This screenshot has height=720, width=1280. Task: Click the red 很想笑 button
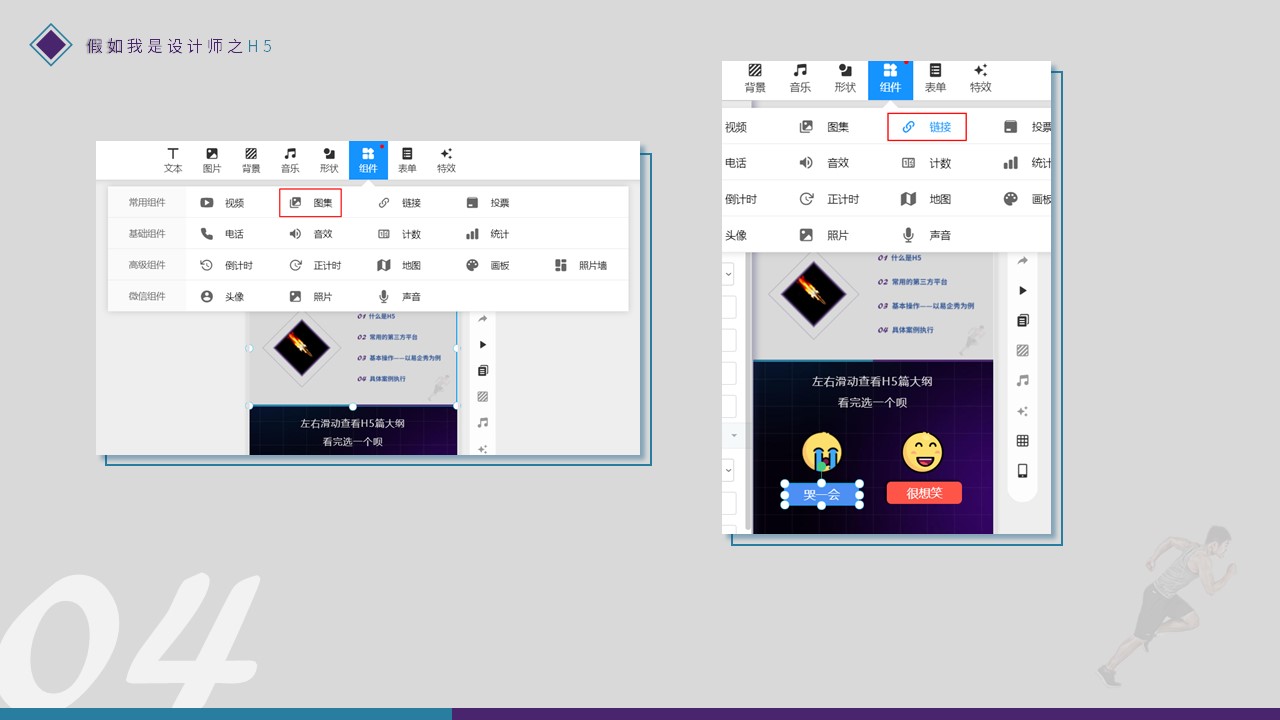[x=924, y=493]
